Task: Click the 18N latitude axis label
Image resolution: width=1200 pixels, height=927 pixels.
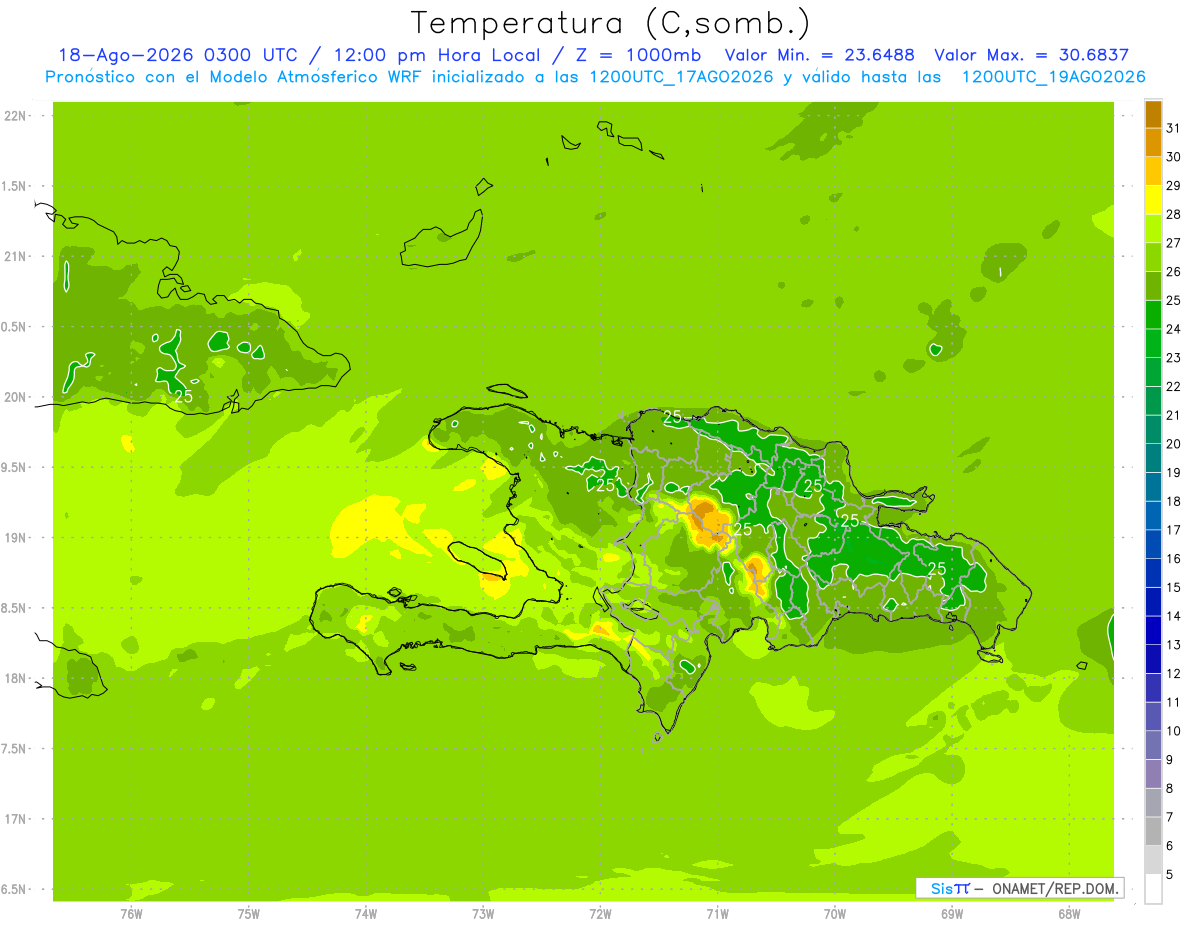Action: (x=15, y=679)
